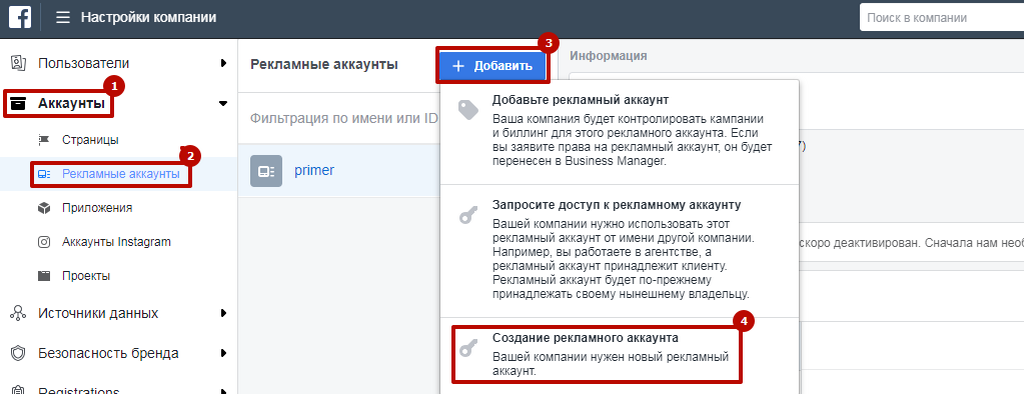Image resolution: width=1024 pixels, height=394 pixels.
Task: Click the tag icon beside Добавьте рекламный аккаунт
Action: (468, 109)
